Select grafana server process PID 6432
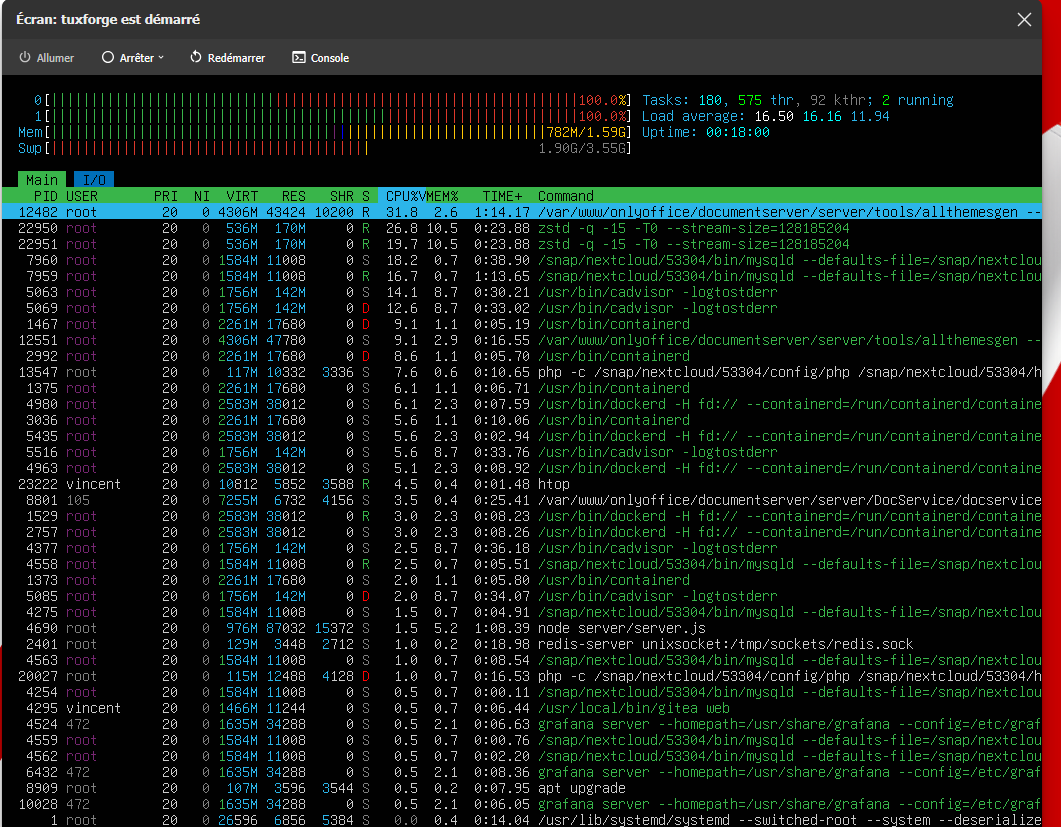The width and height of the screenshot is (1061, 827). pos(522,772)
